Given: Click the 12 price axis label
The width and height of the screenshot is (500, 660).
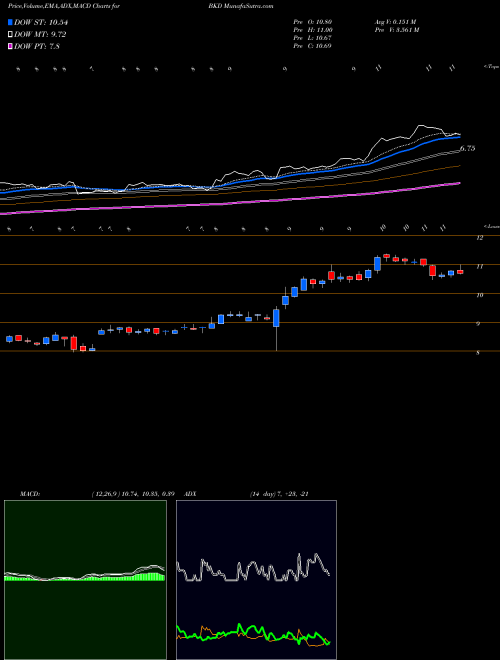Looking at the screenshot, I should 479,238.
